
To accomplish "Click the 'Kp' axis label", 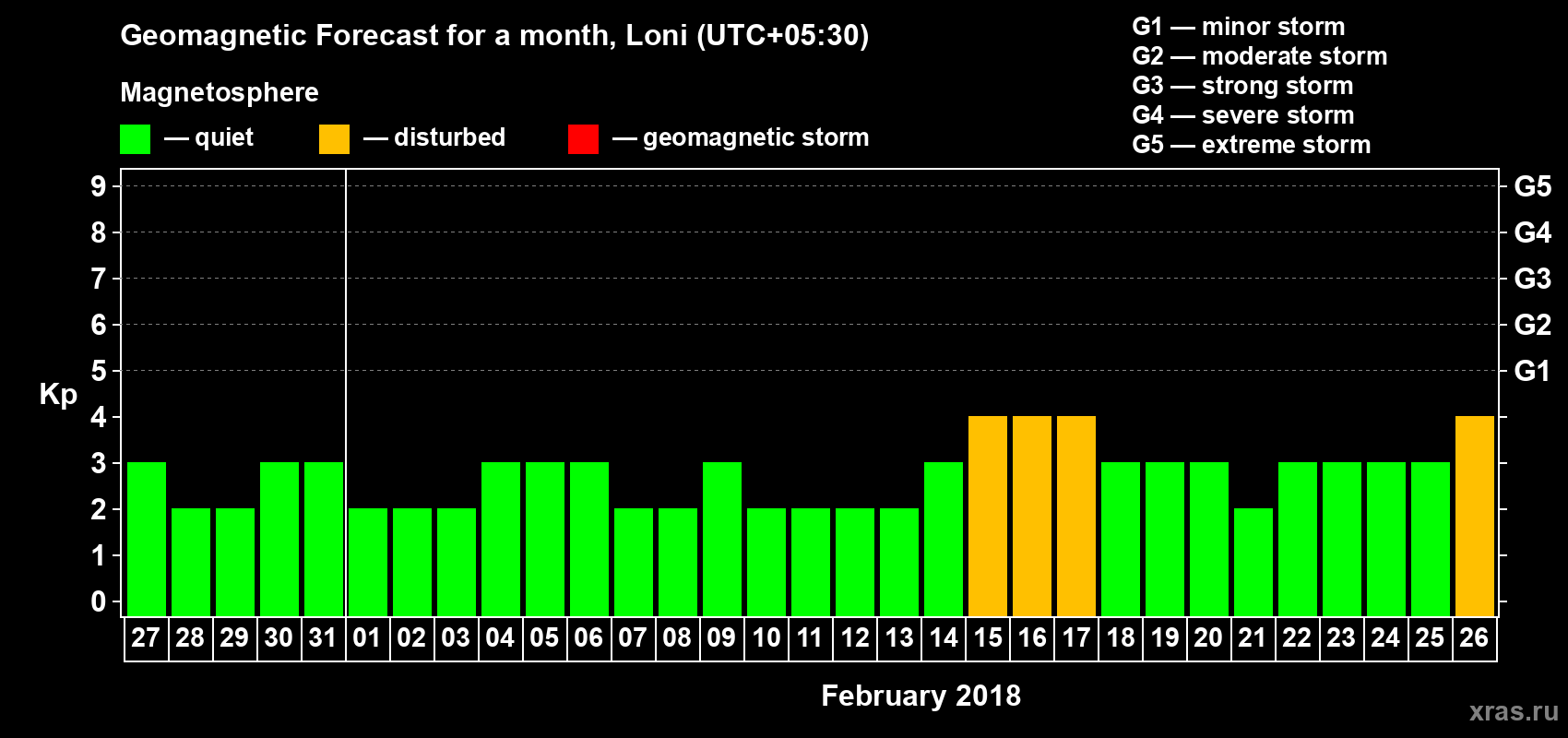I will click(x=58, y=395).
